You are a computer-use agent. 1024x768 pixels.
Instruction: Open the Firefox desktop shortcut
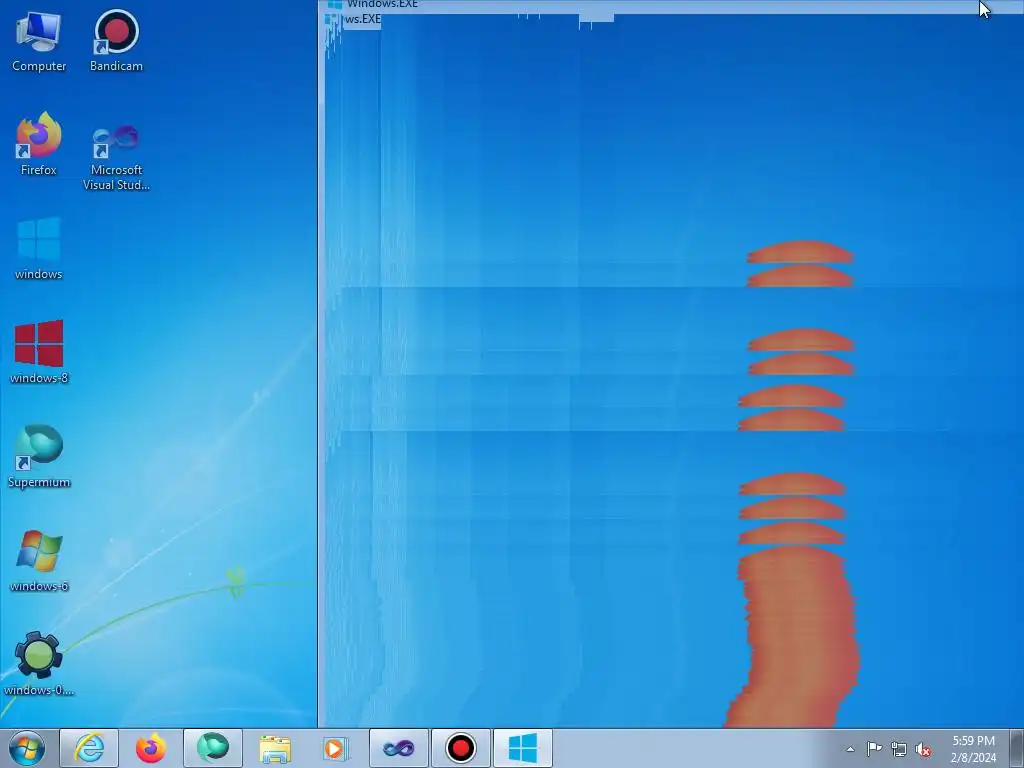[39, 145]
